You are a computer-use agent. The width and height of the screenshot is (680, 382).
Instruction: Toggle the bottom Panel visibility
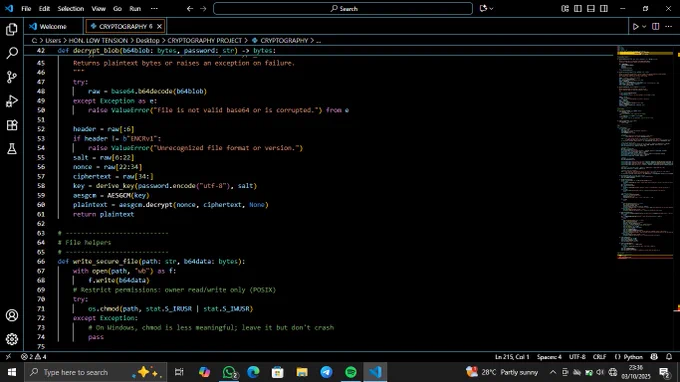coord(591,8)
